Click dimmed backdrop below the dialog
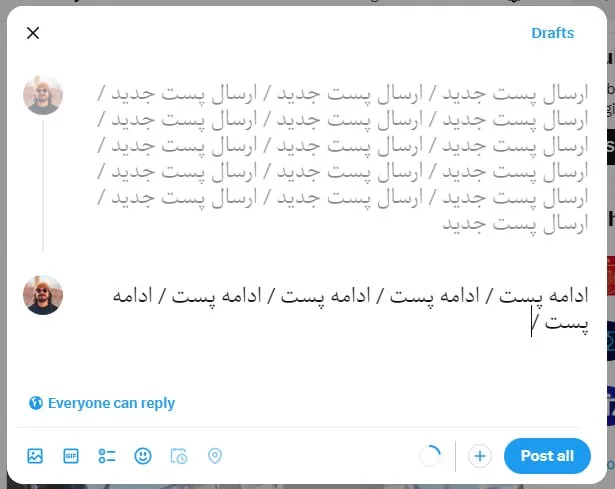 (x=300, y=484)
